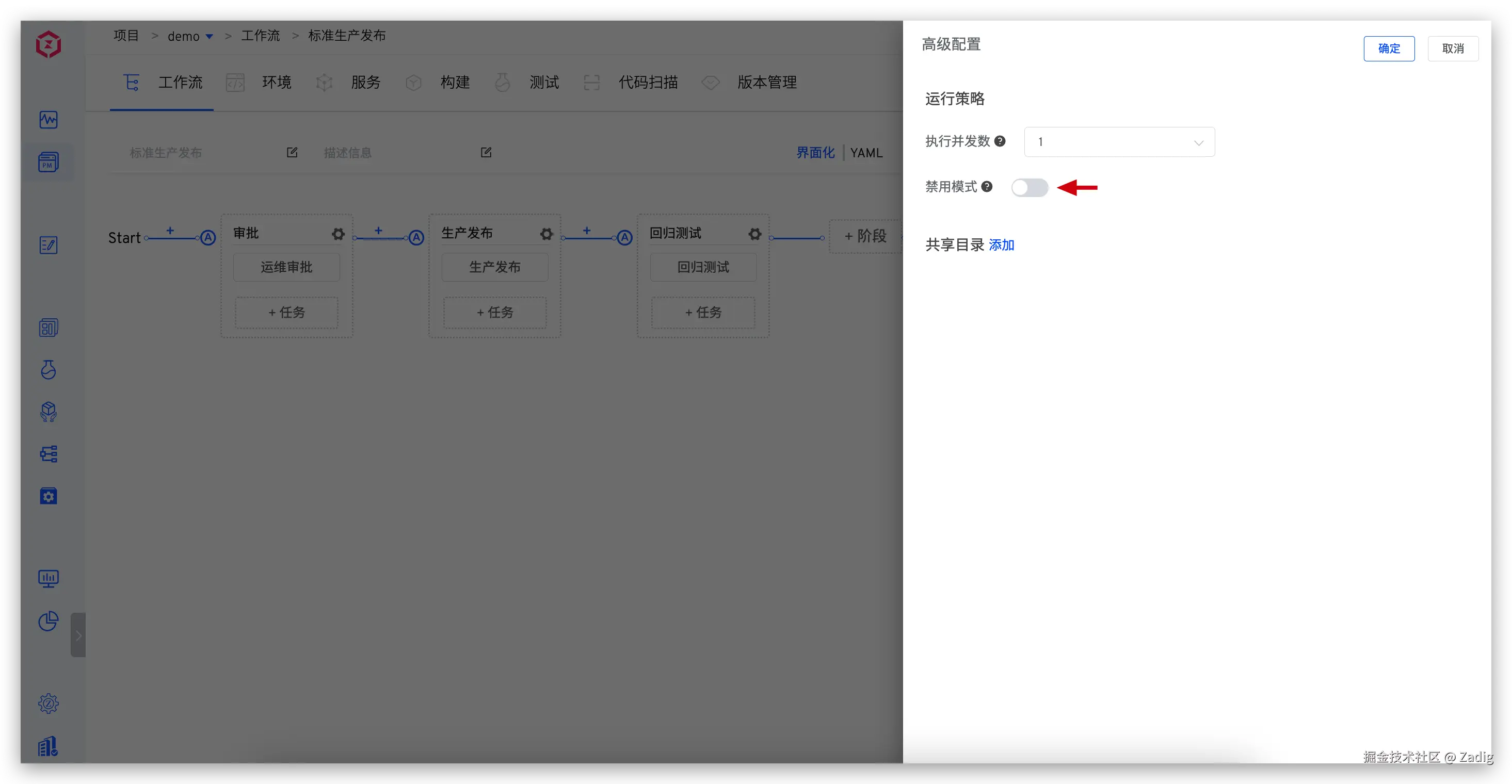
Task: Switch to YAML view mode
Action: 866,153
